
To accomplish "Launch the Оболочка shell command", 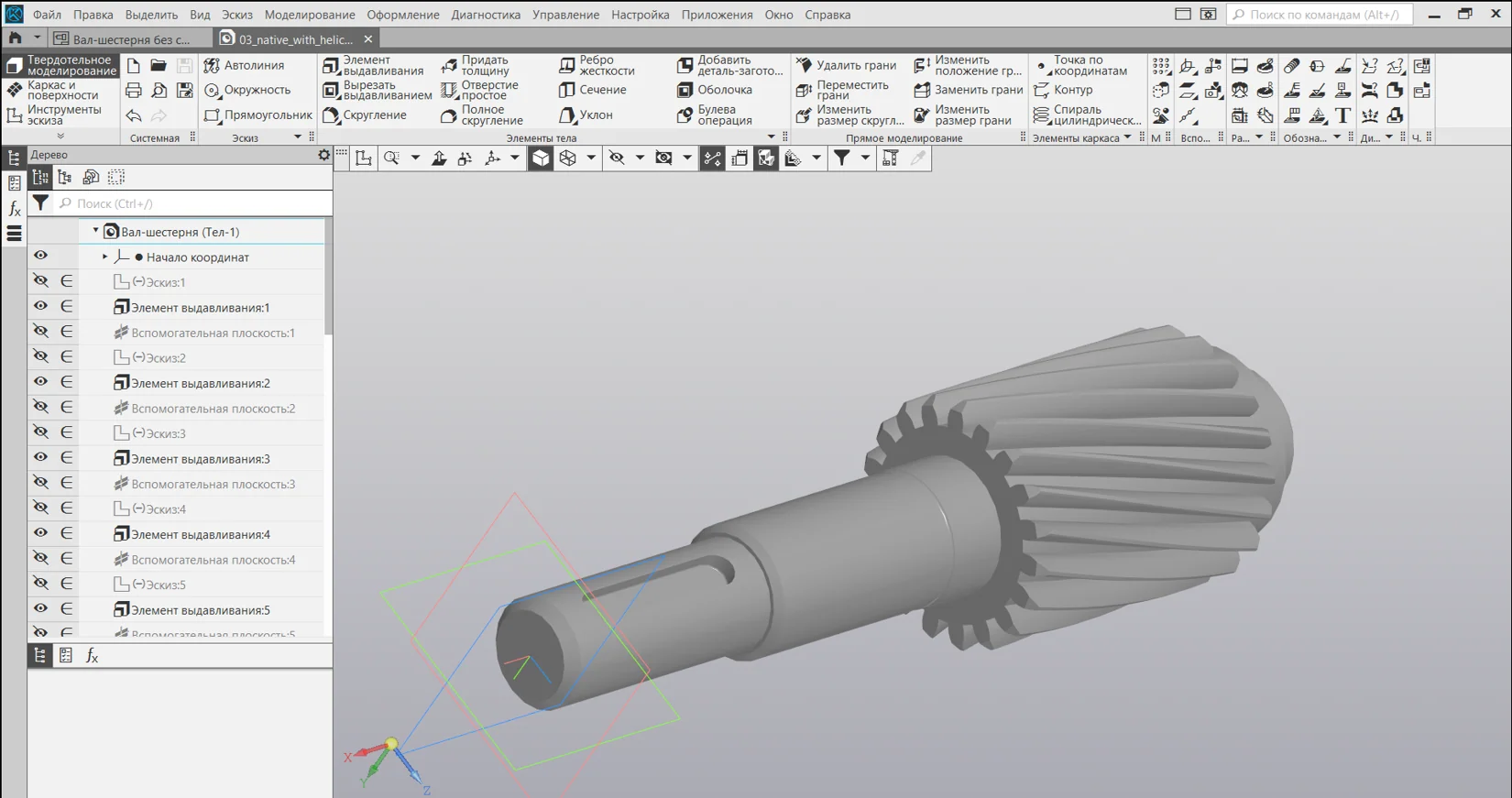I will click(x=715, y=90).
